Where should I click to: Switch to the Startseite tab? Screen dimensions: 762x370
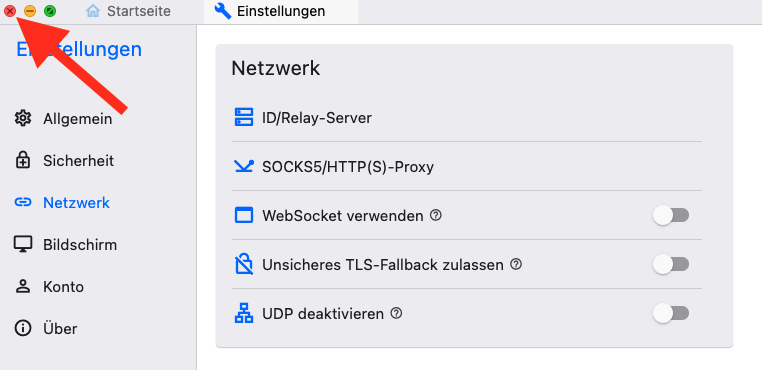(128, 11)
